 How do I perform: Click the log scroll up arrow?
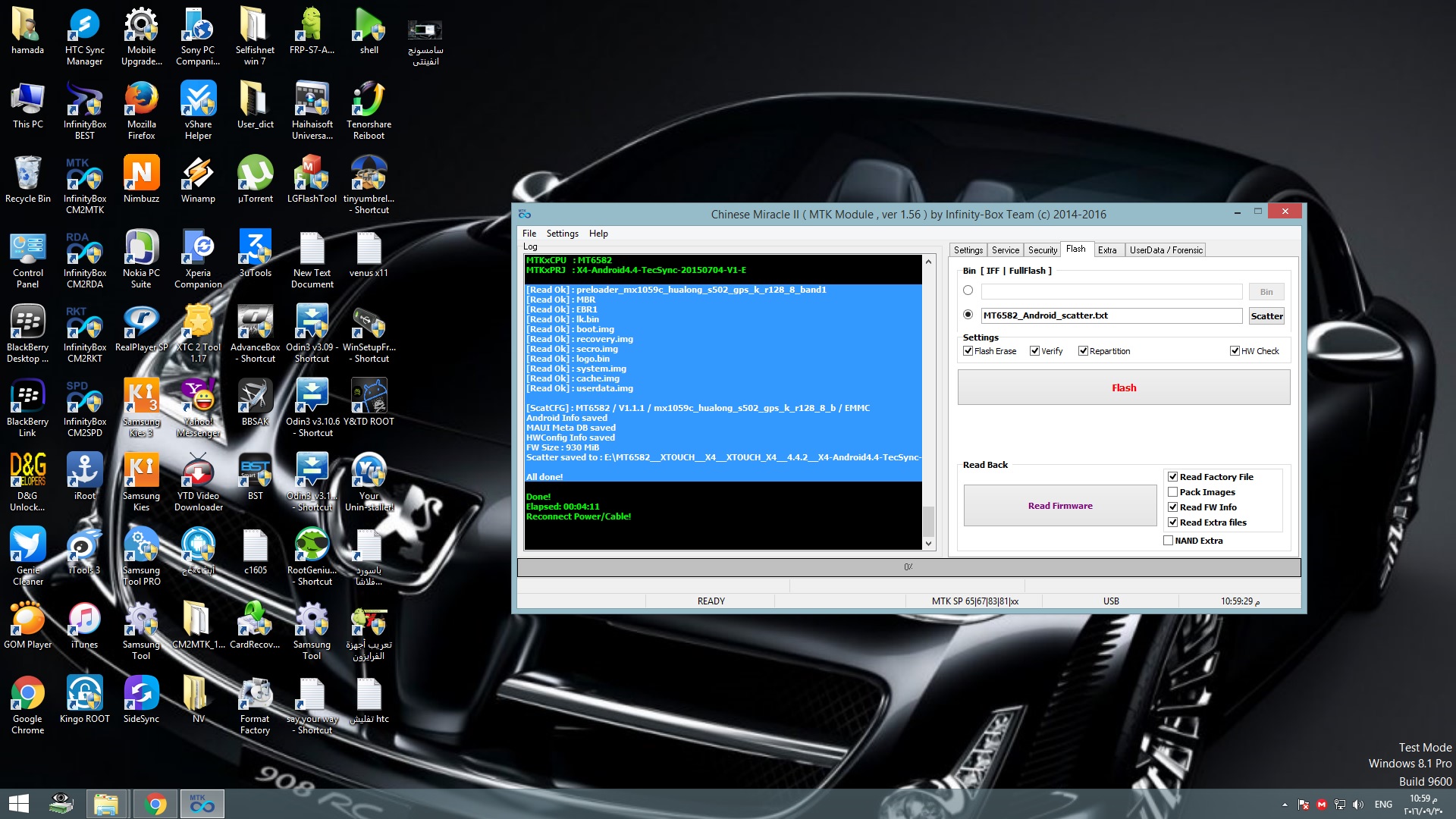[928, 262]
